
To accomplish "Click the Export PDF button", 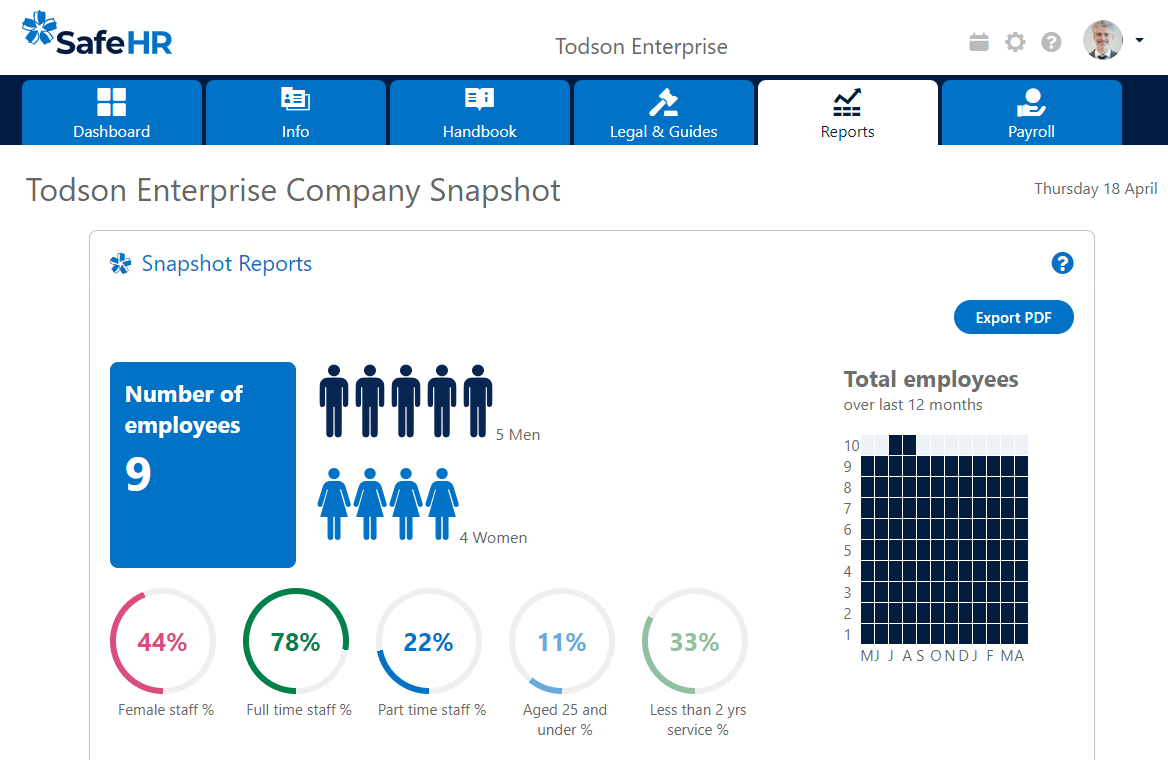I will [1013, 317].
